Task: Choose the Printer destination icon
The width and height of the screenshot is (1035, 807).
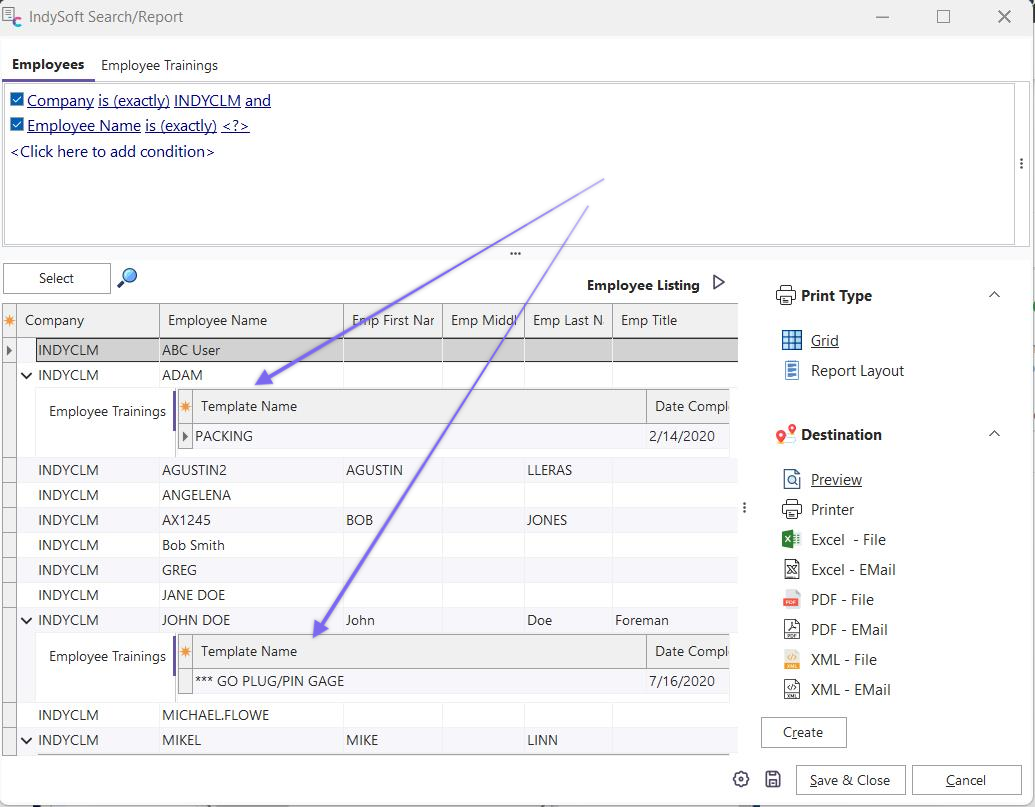Action: point(791,509)
